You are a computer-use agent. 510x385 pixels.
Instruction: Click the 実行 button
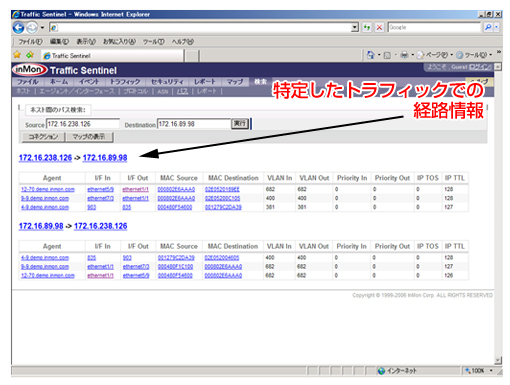click(240, 124)
